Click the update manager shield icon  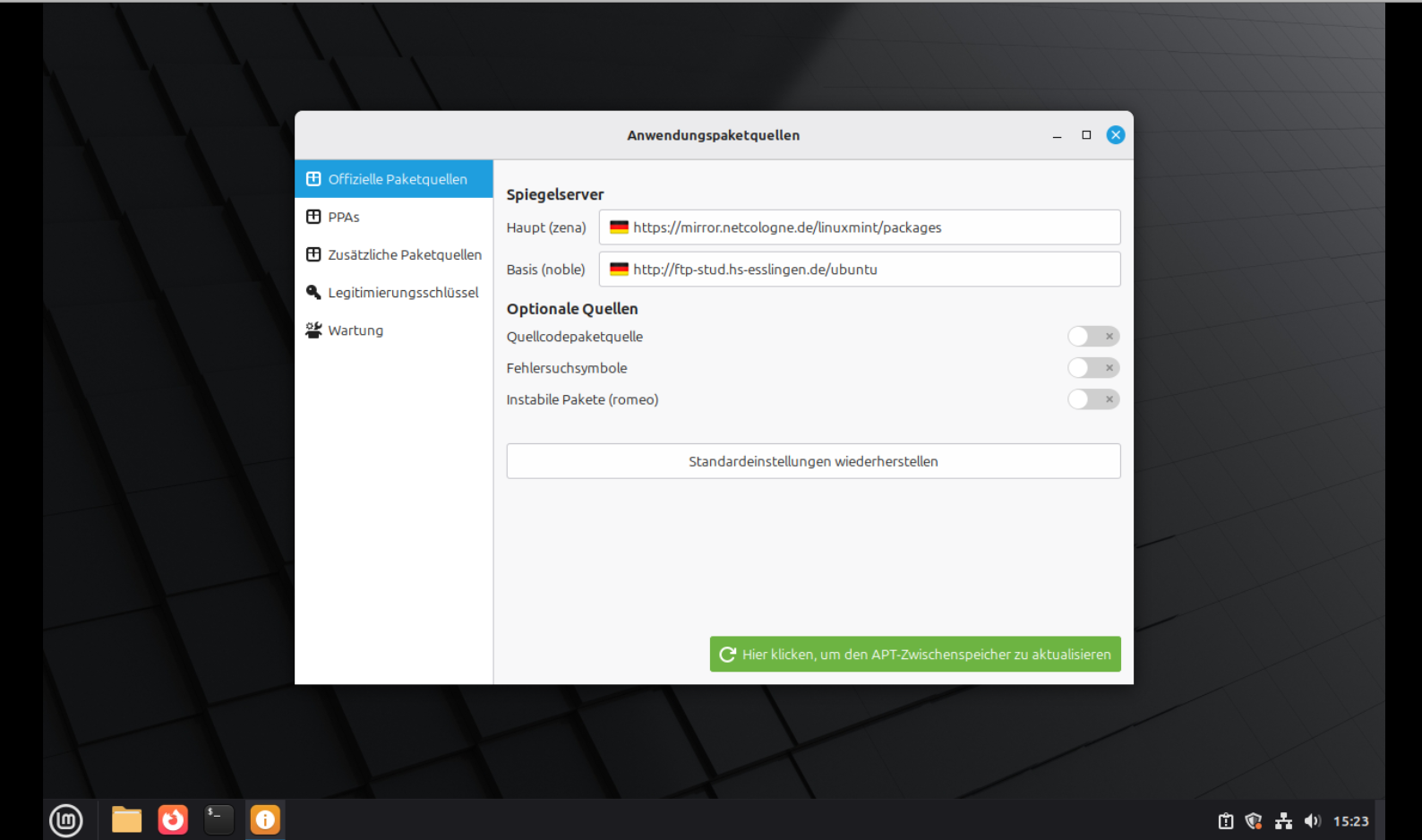[1254, 821]
